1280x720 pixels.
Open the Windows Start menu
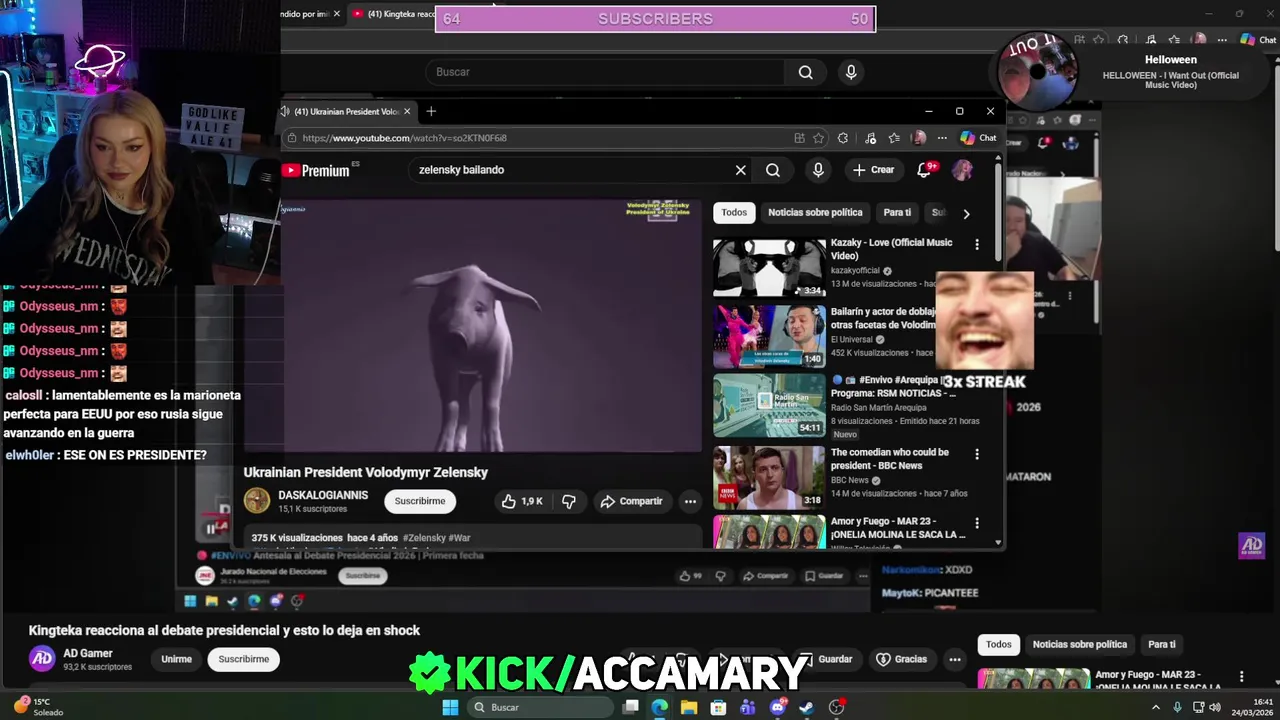pyautogui.click(x=450, y=707)
